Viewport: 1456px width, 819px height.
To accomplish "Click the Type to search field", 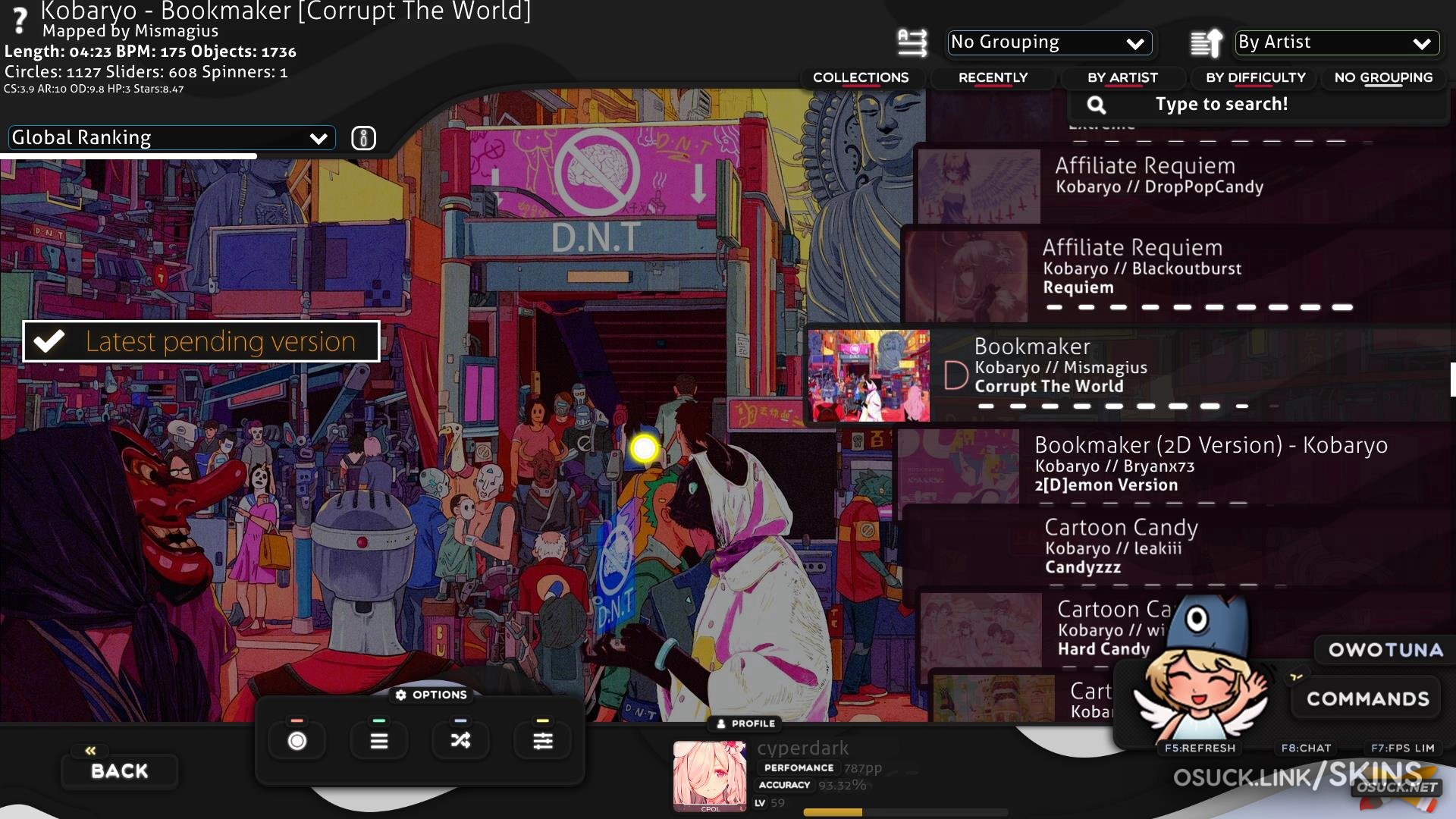I will (1221, 105).
